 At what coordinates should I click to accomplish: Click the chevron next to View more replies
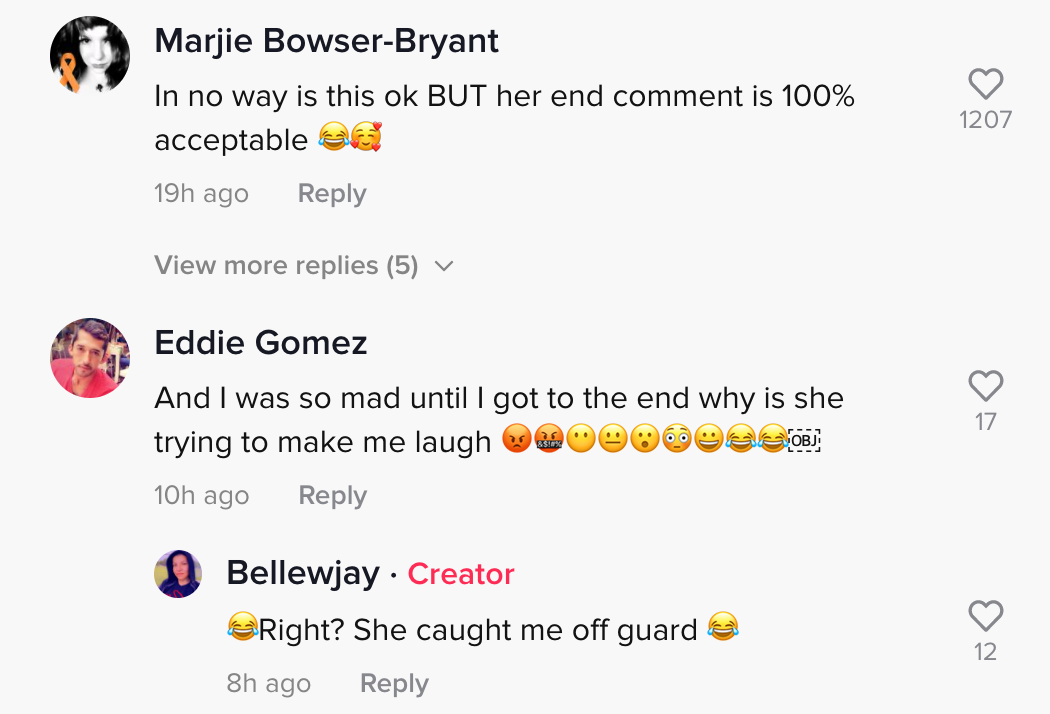coord(444,267)
